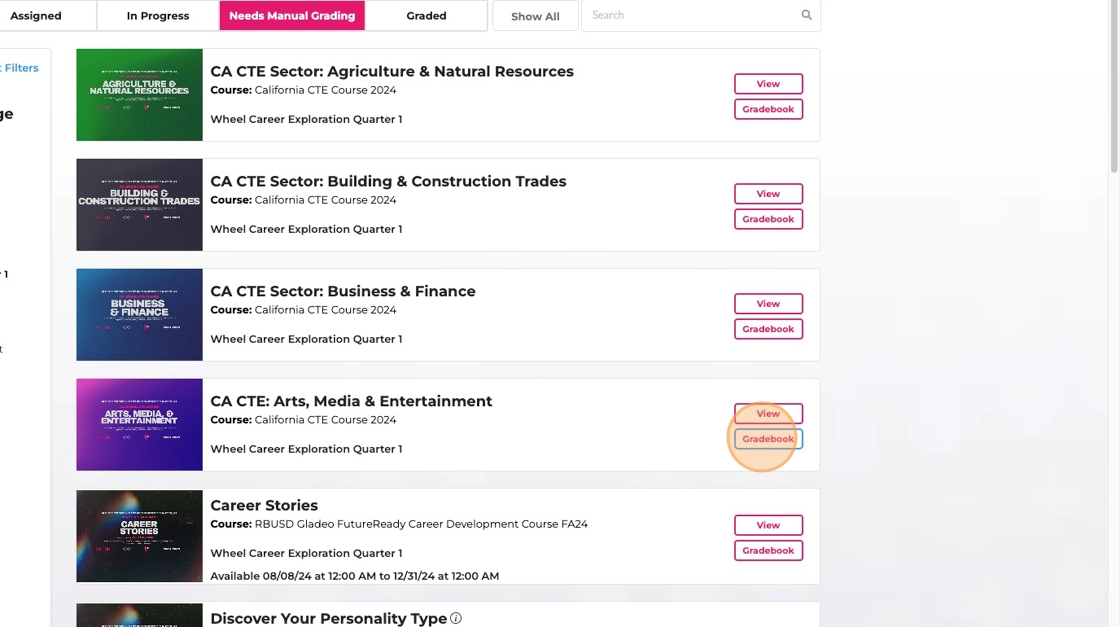Click title CA CTE: Arts, Media & Entertainment
The width and height of the screenshot is (1120, 627).
[351, 401]
